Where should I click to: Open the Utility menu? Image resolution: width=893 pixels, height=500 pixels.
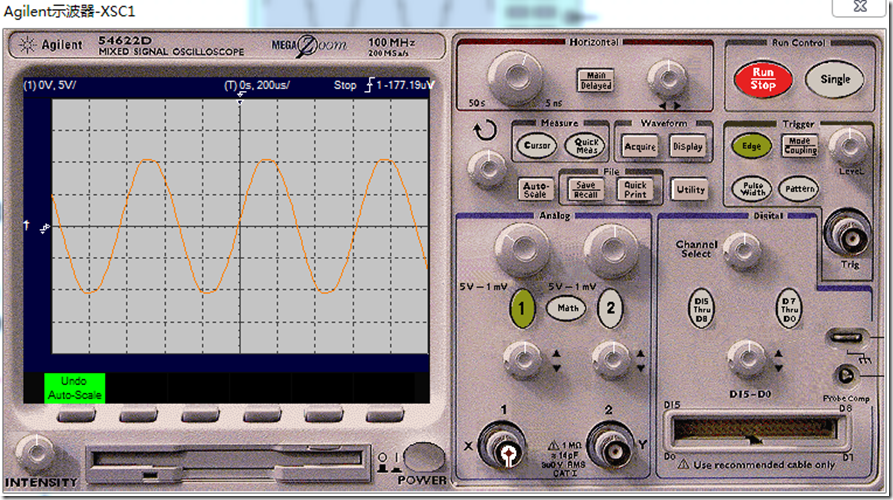(690, 190)
